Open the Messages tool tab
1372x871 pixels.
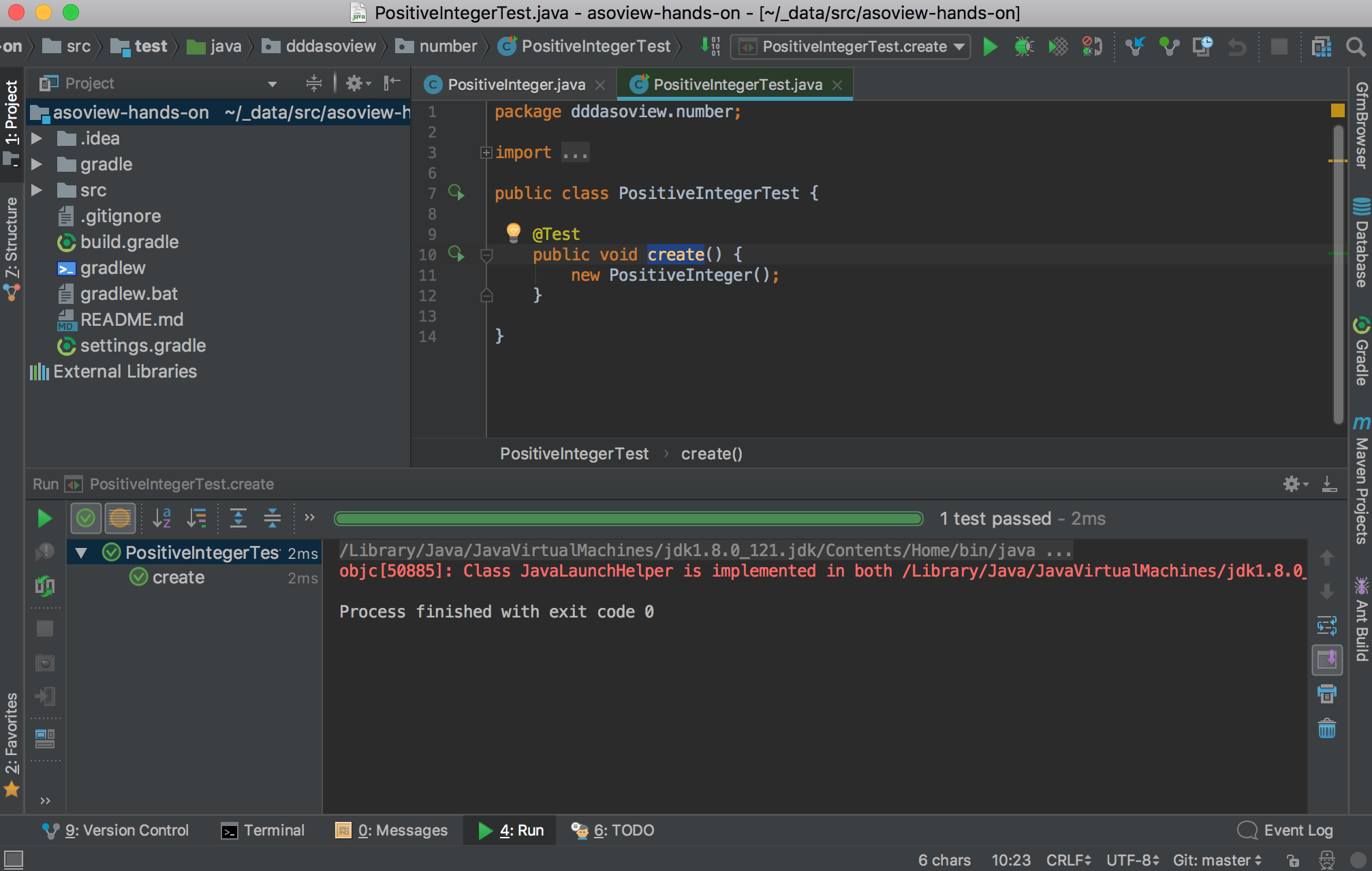coord(392,830)
